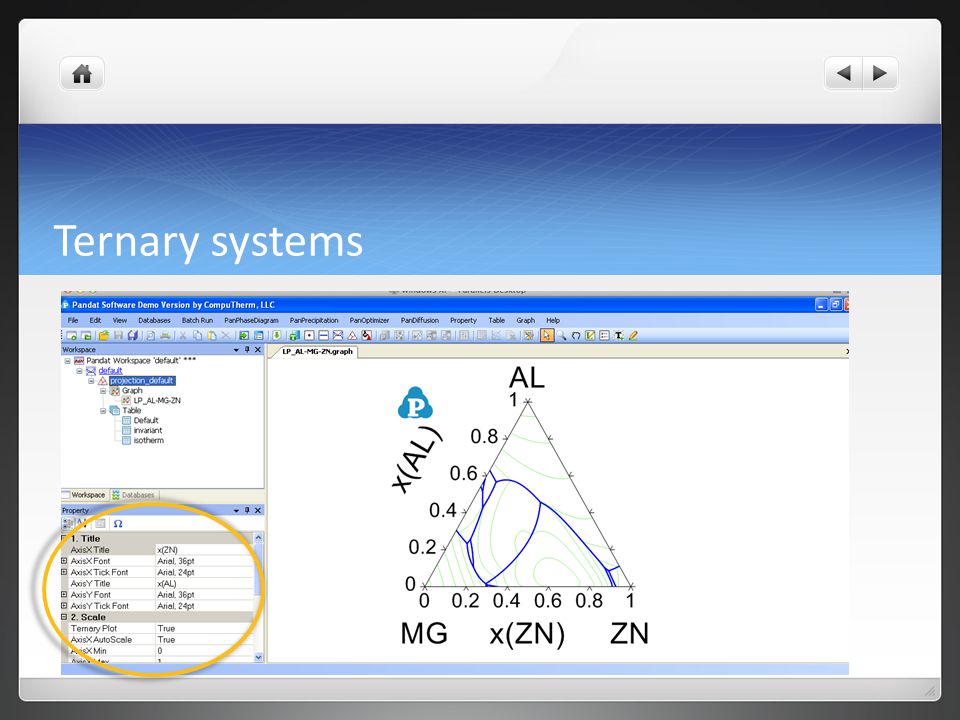Select the 'Default' table item
Viewport: 960px width, 720px height.
(x=146, y=421)
